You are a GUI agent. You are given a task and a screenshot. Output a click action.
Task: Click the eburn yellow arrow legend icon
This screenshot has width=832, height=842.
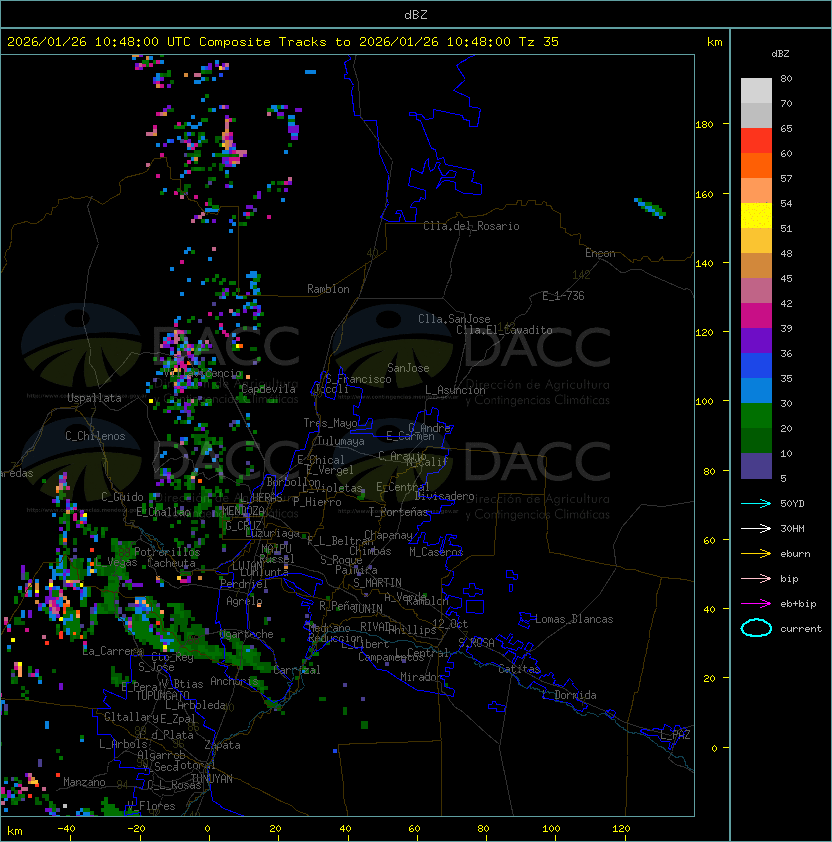pos(756,554)
